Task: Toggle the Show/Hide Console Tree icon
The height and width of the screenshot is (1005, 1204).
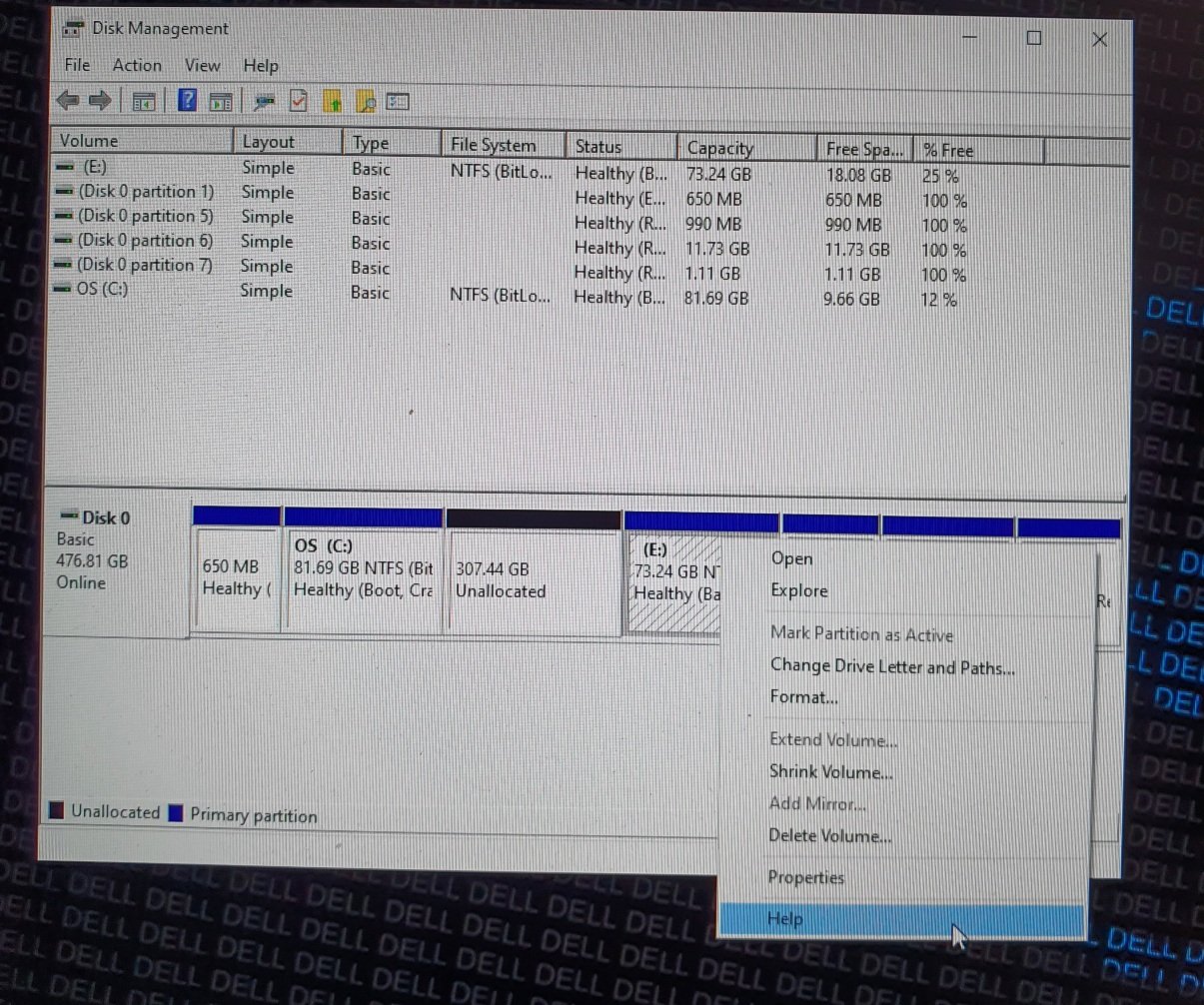Action: (x=144, y=101)
